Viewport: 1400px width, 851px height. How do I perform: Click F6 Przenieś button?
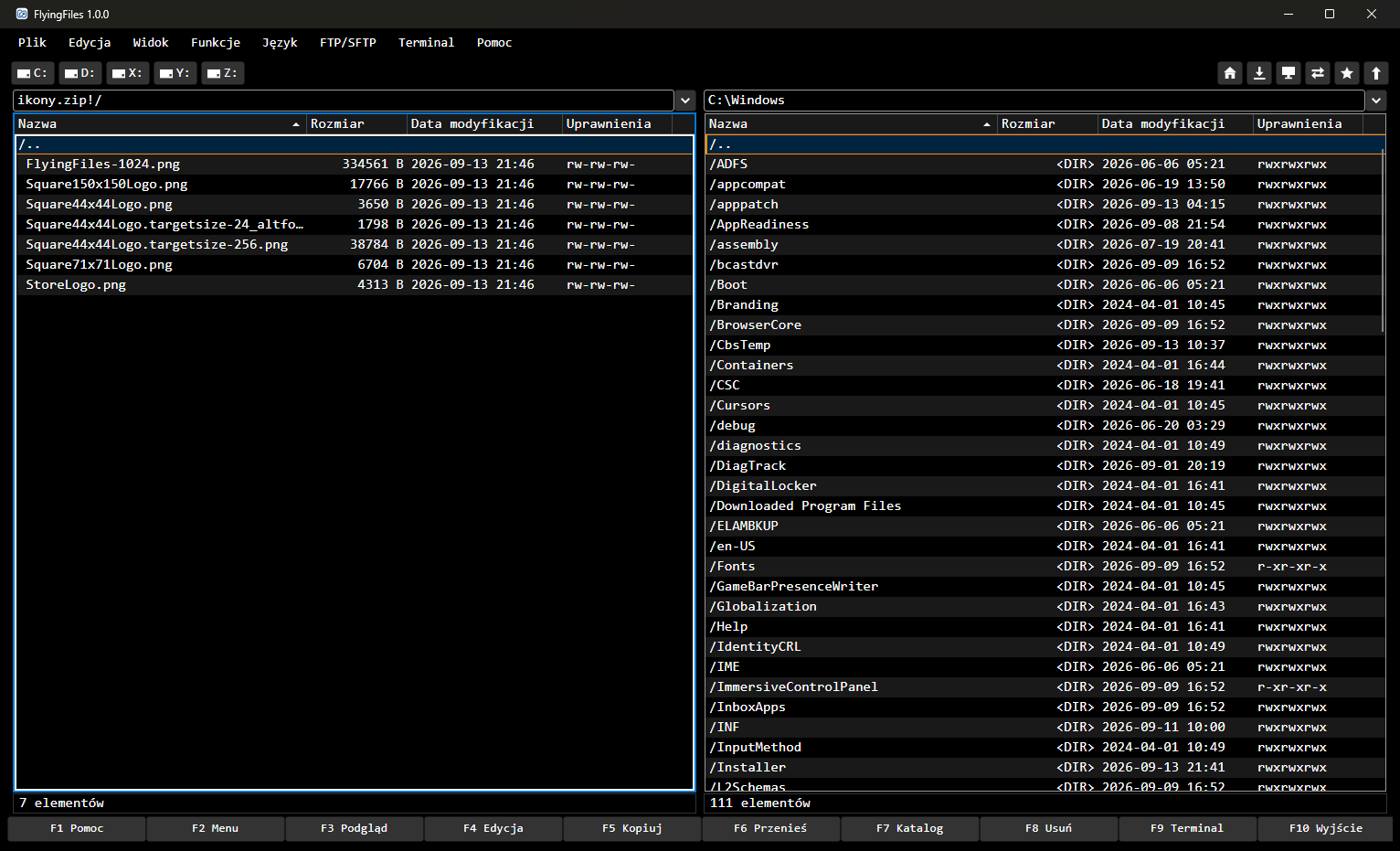[771, 828]
